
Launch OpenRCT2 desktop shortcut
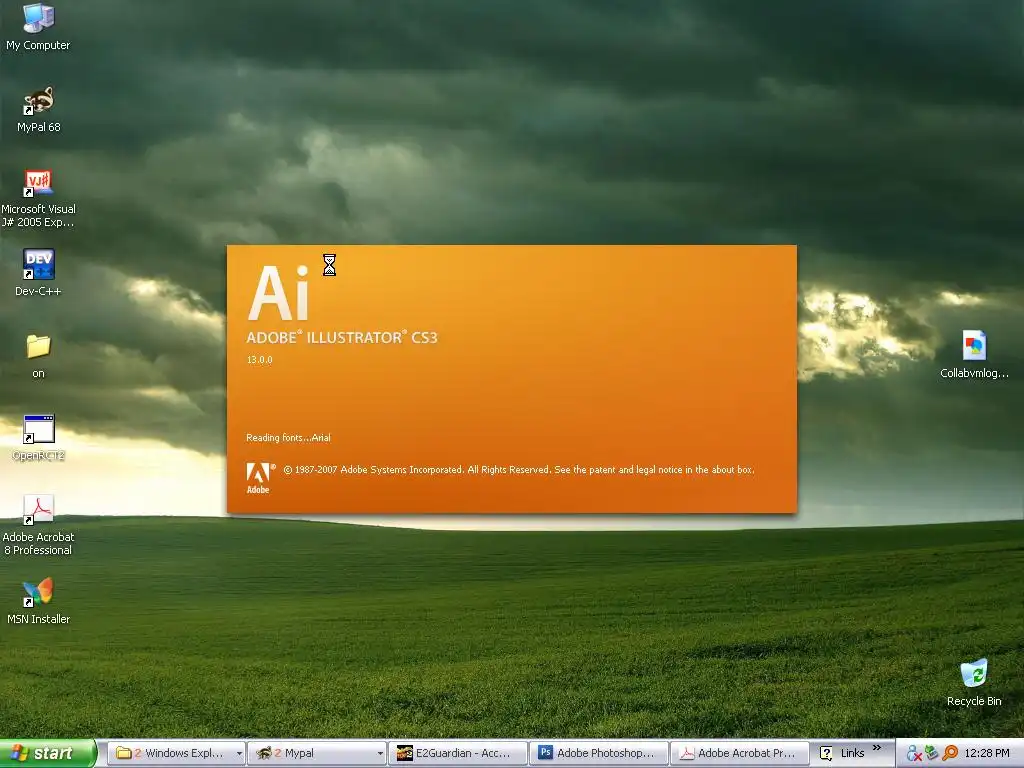click(38, 438)
